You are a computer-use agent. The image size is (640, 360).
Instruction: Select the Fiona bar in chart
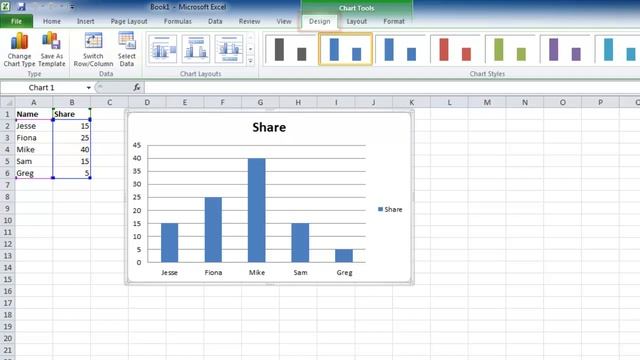coord(213,229)
